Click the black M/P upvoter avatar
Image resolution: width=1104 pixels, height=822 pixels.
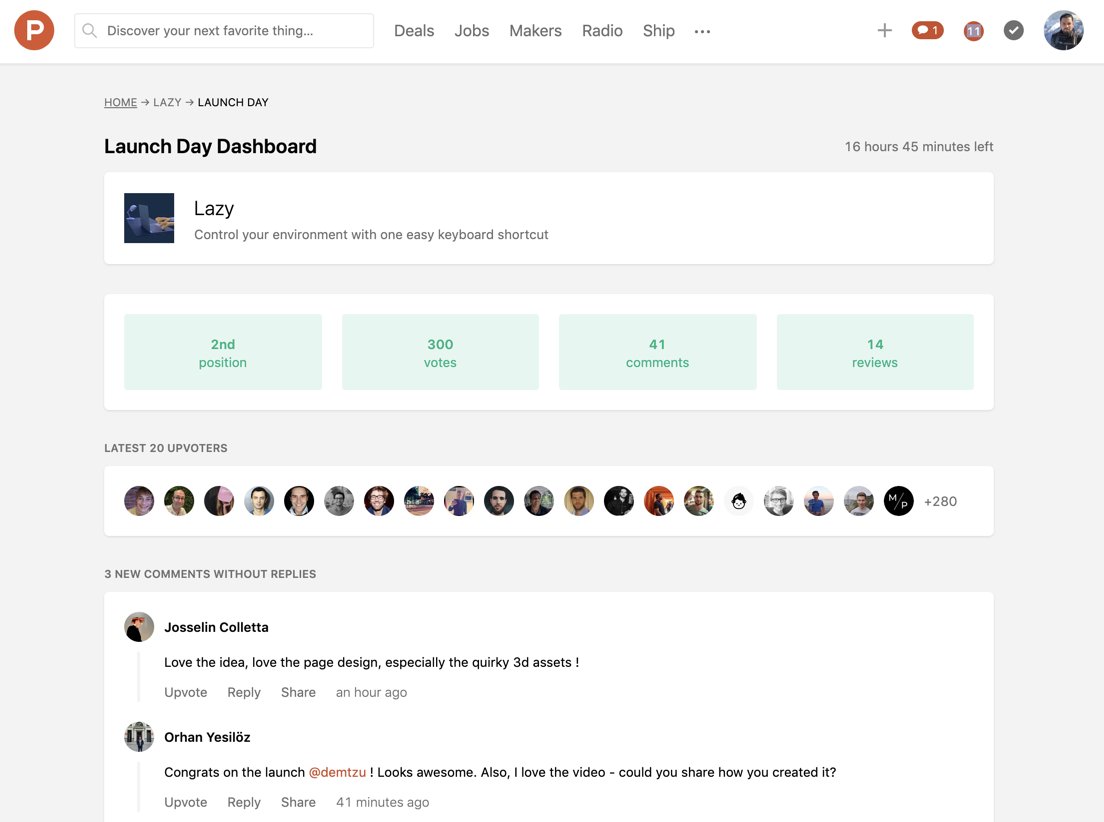(x=898, y=501)
